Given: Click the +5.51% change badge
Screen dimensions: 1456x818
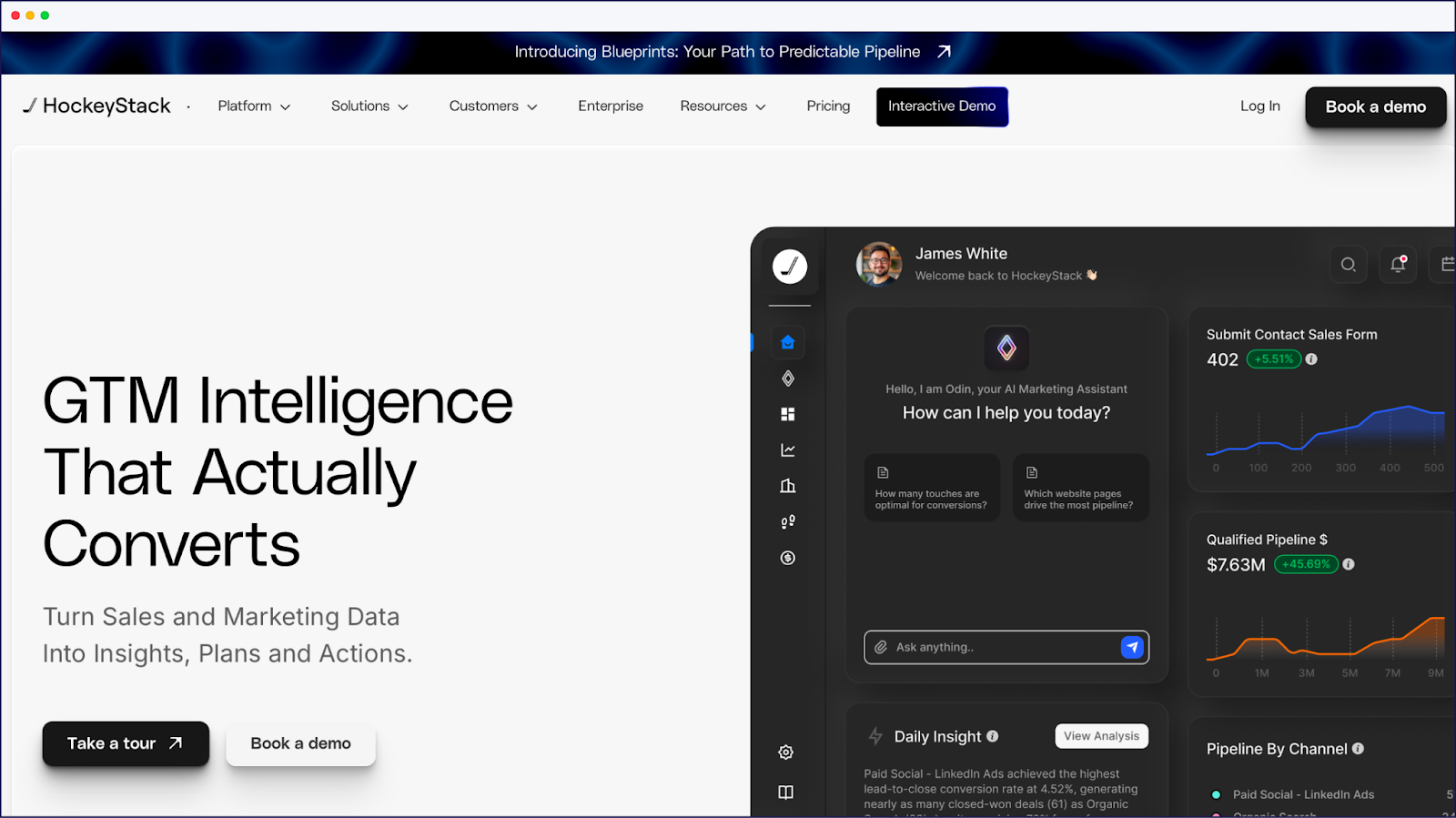Looking at the screenshot, I should (1273, 359).
